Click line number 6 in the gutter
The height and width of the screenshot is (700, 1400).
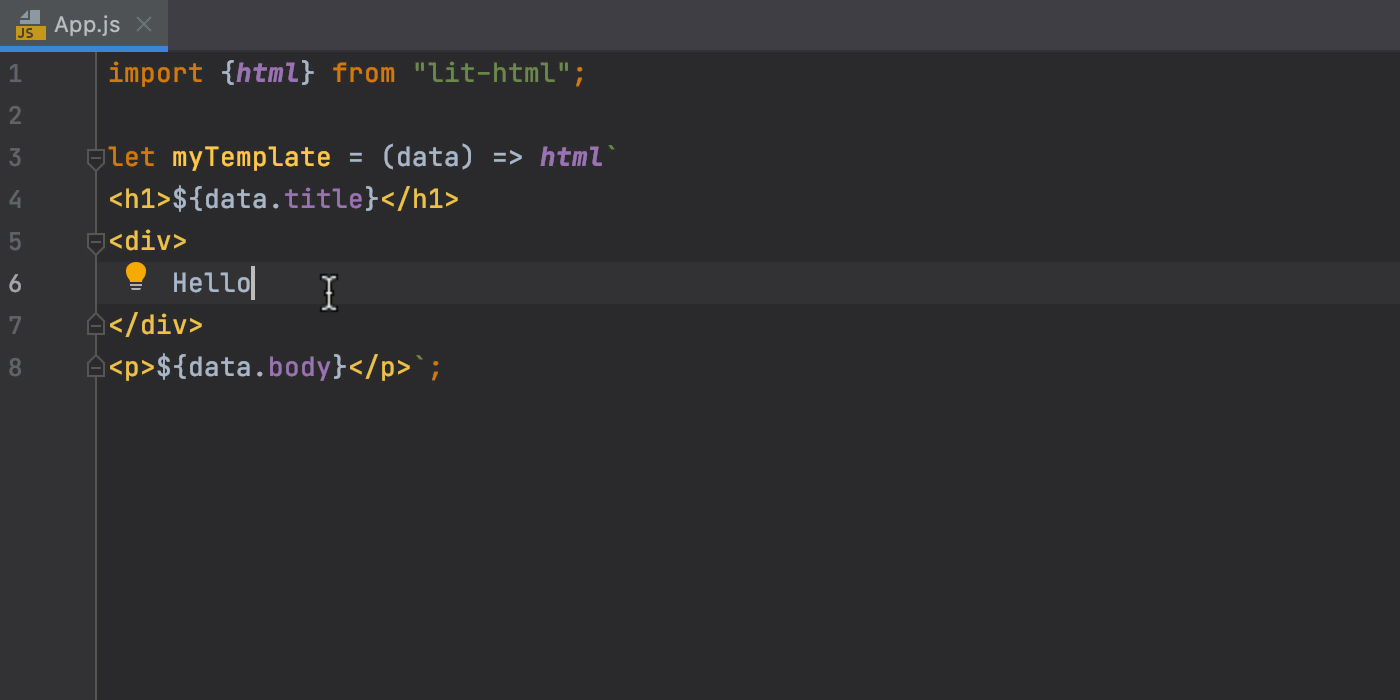15,284
